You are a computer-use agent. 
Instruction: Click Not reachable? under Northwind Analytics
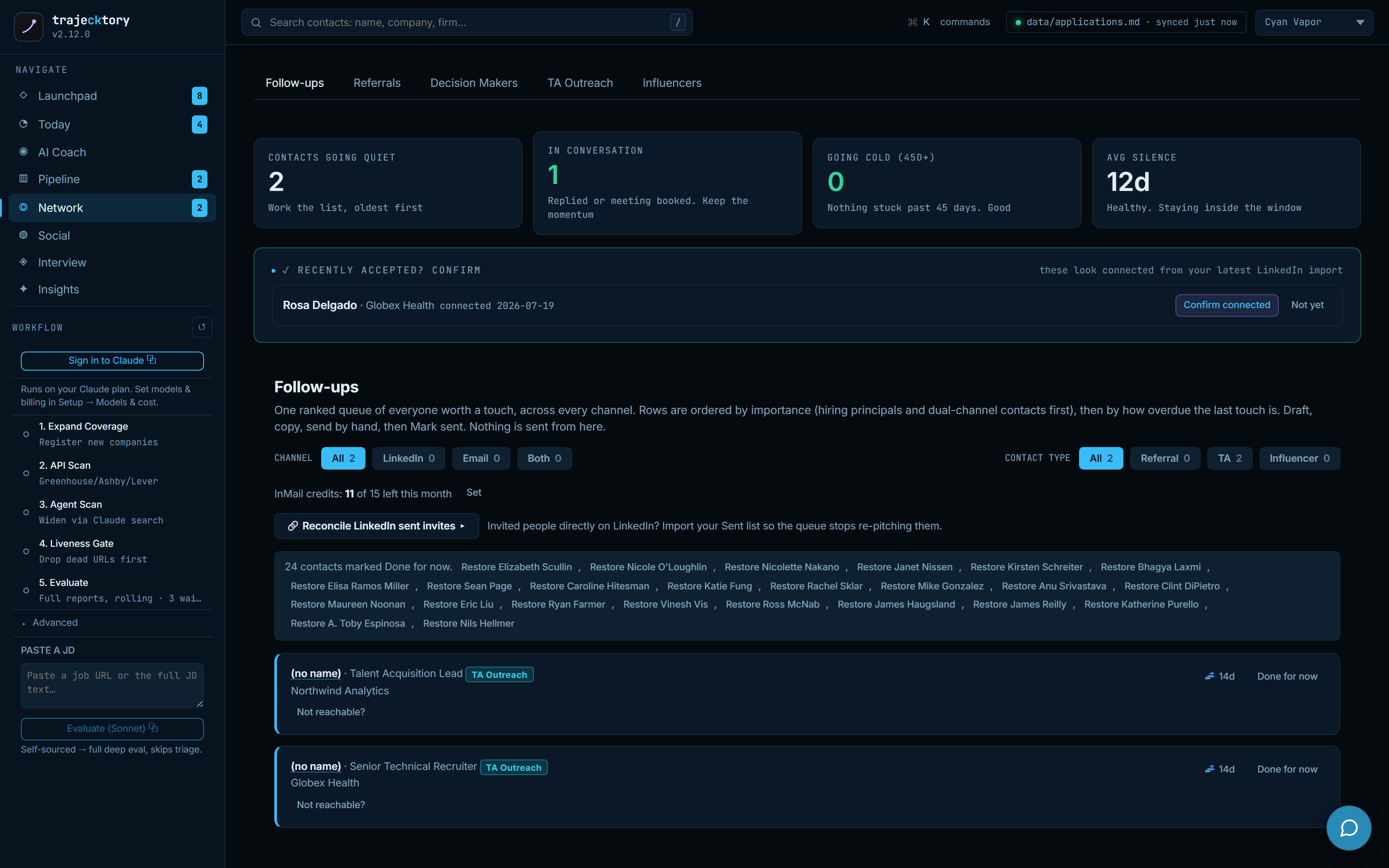tap(331, 712)
